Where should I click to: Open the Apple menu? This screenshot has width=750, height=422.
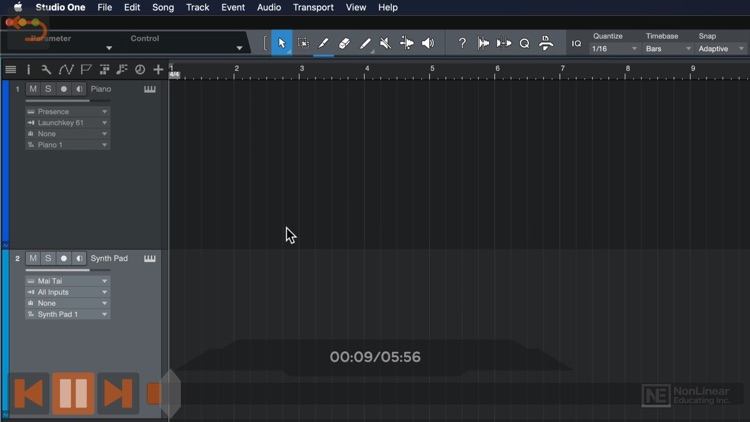(x=18, y=7)
